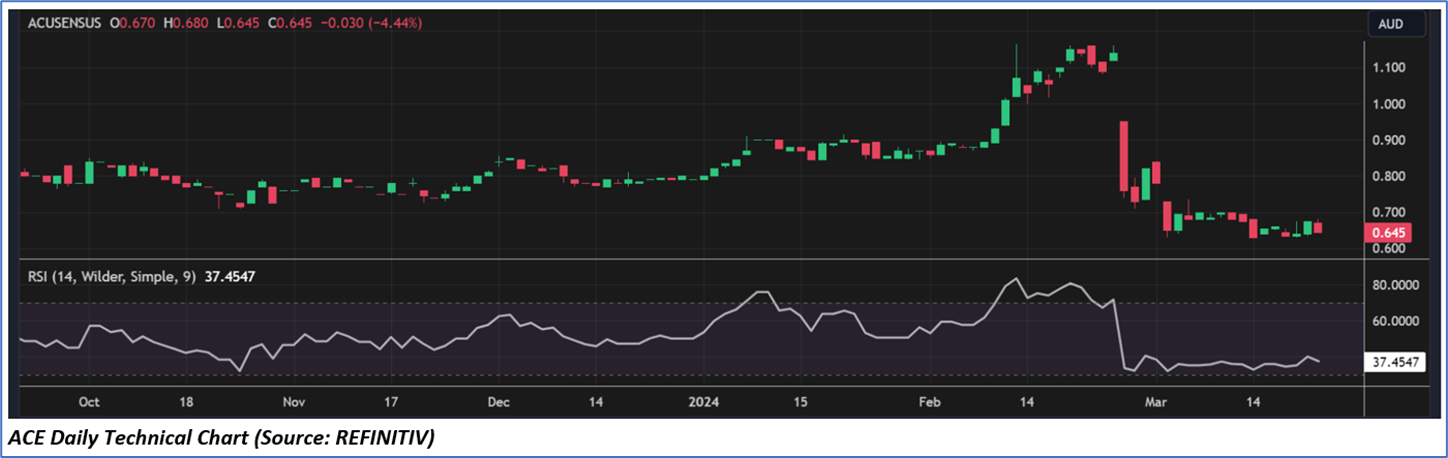Select the Dec label on time axis

(498, 402)
